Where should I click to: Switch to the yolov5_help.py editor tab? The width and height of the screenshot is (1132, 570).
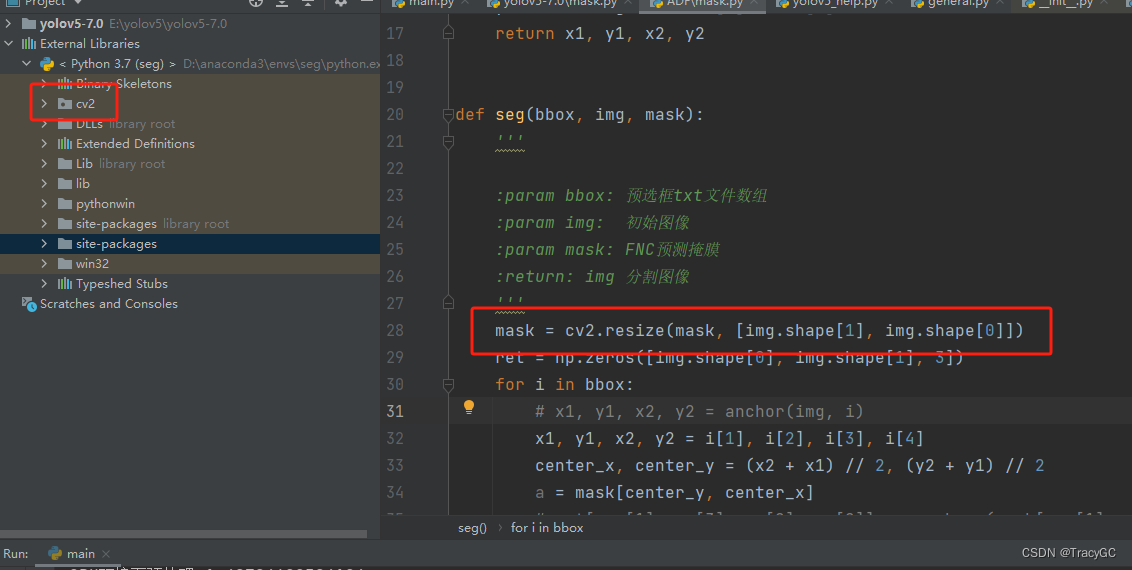click(x=835, y=4)
